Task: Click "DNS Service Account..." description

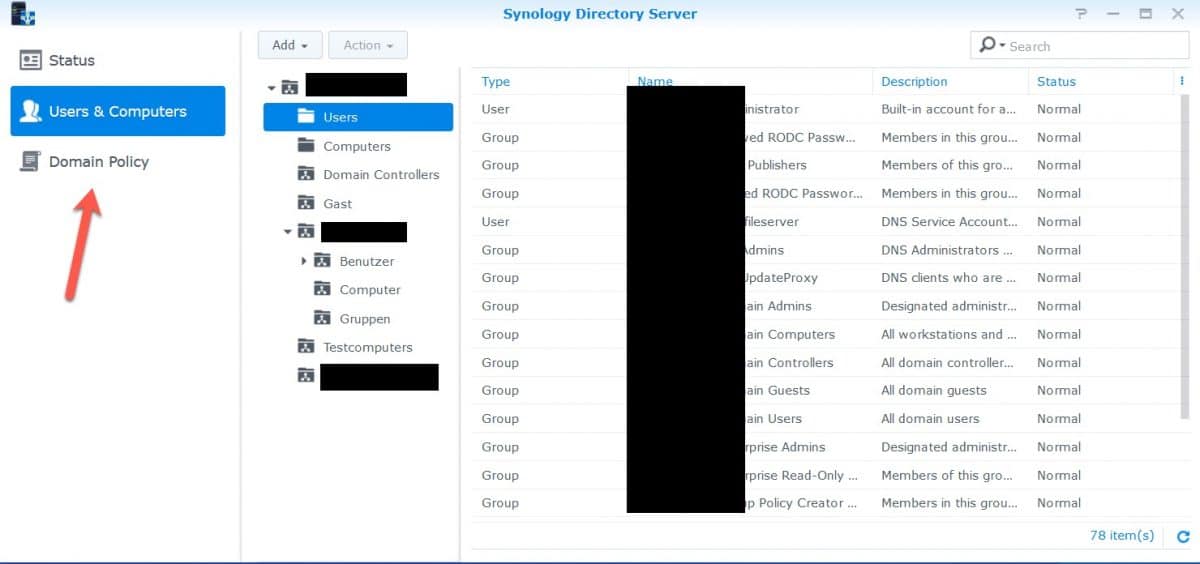Action: 949,222
